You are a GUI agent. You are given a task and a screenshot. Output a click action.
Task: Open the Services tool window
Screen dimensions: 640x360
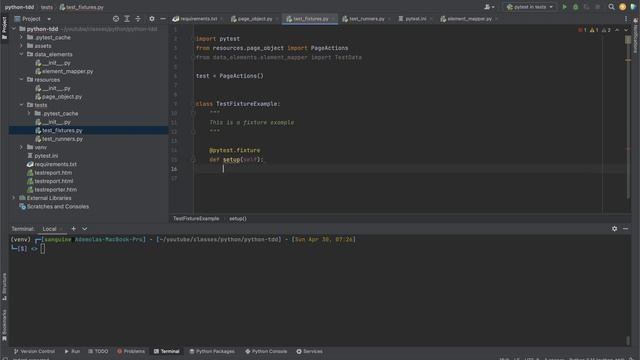309,351
